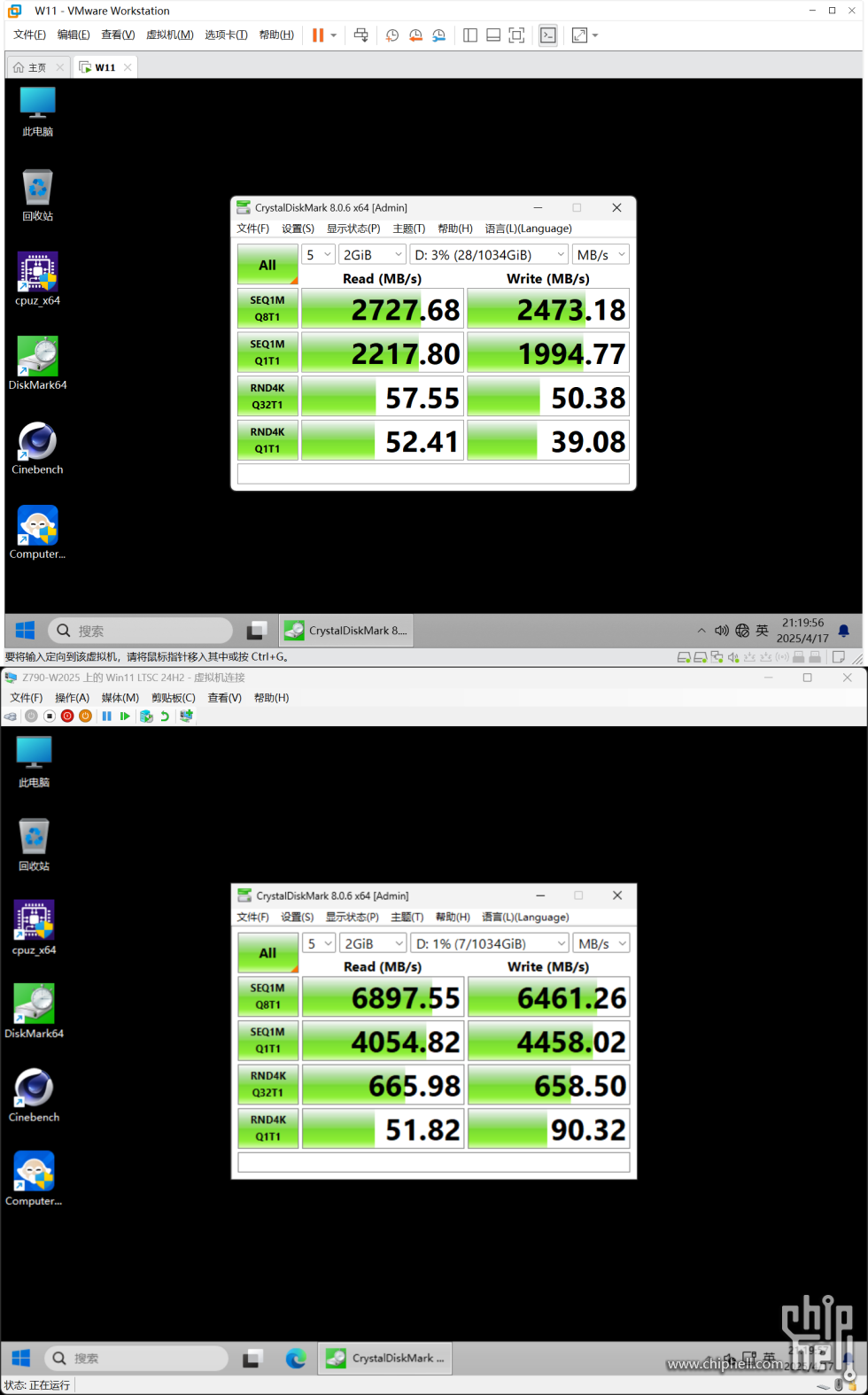
Task: Click the green Reset icon in Hyper-V toolbar
Action: tap(125, 717)
